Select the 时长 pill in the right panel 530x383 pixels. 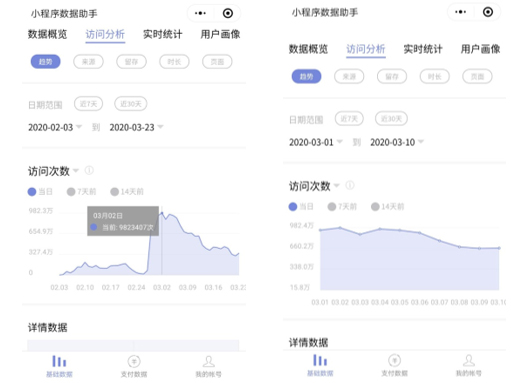pos(435,76)
